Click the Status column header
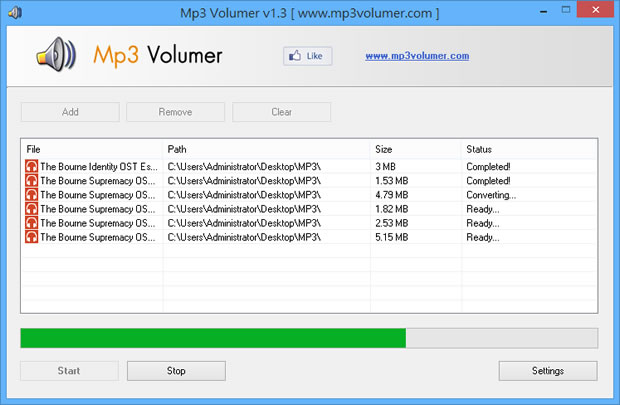Image resolution: width=620 pixels, height=405 pixels. (x=528, y=149)
